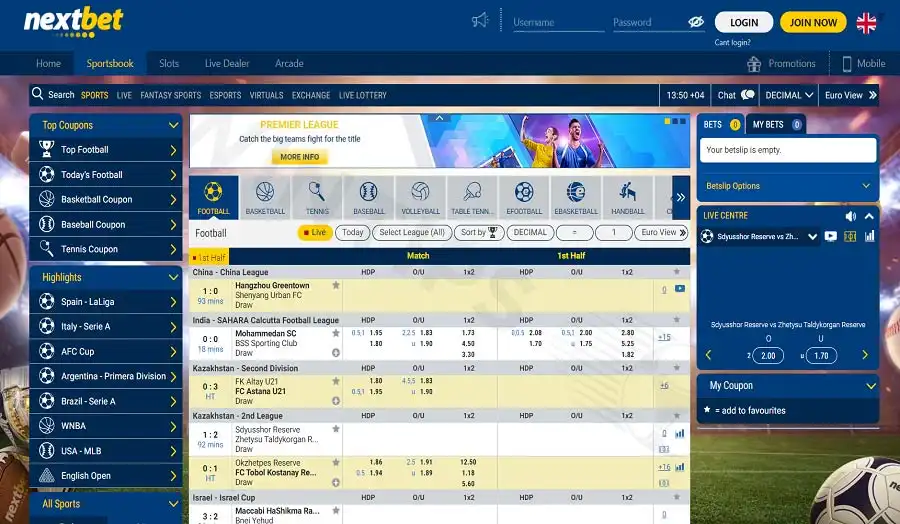Expand more markets for Mohammedan SC match
Screen dimensions: 900x524
[336, 352]
